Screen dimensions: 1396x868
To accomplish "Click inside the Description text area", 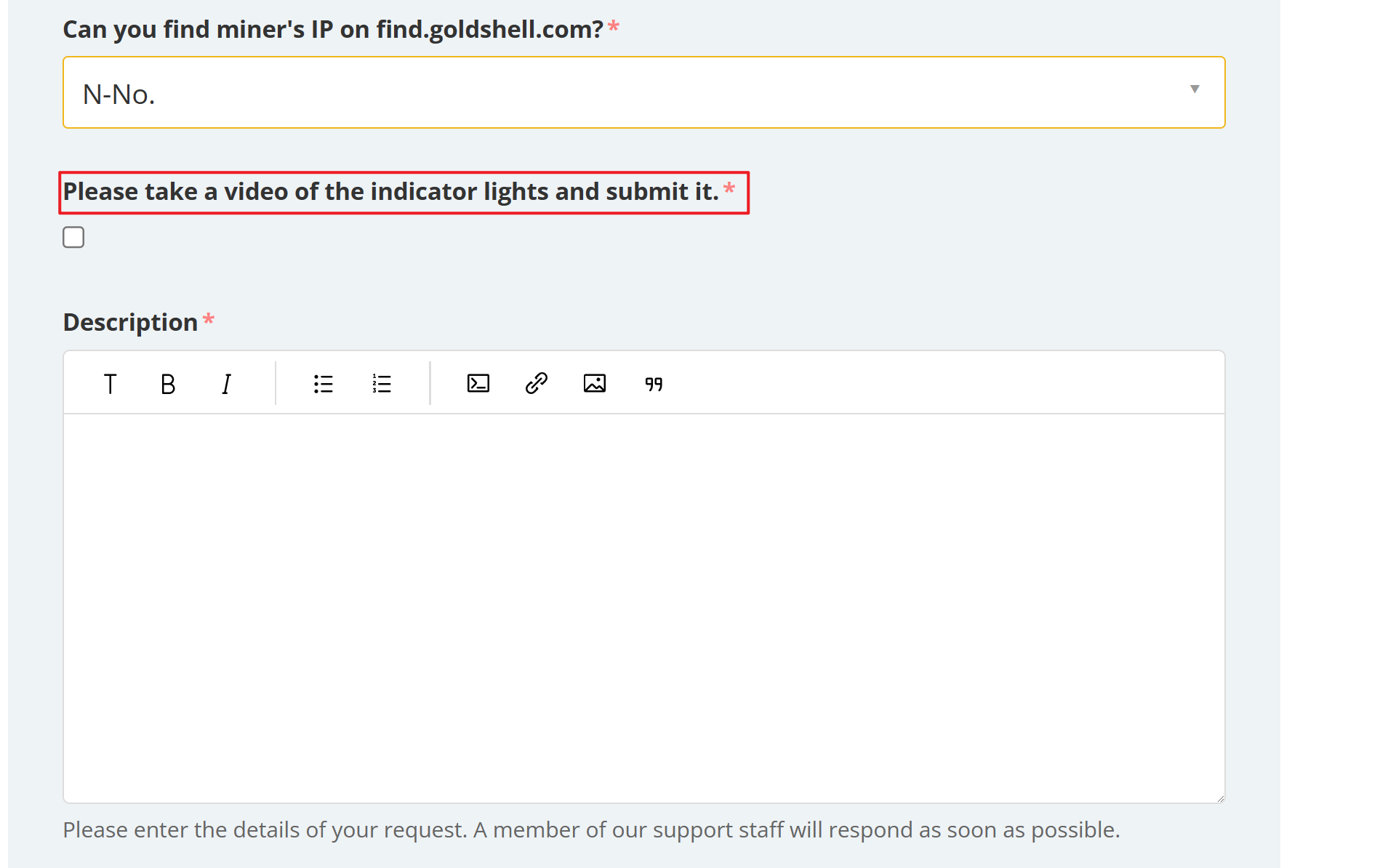I will 643,607.
